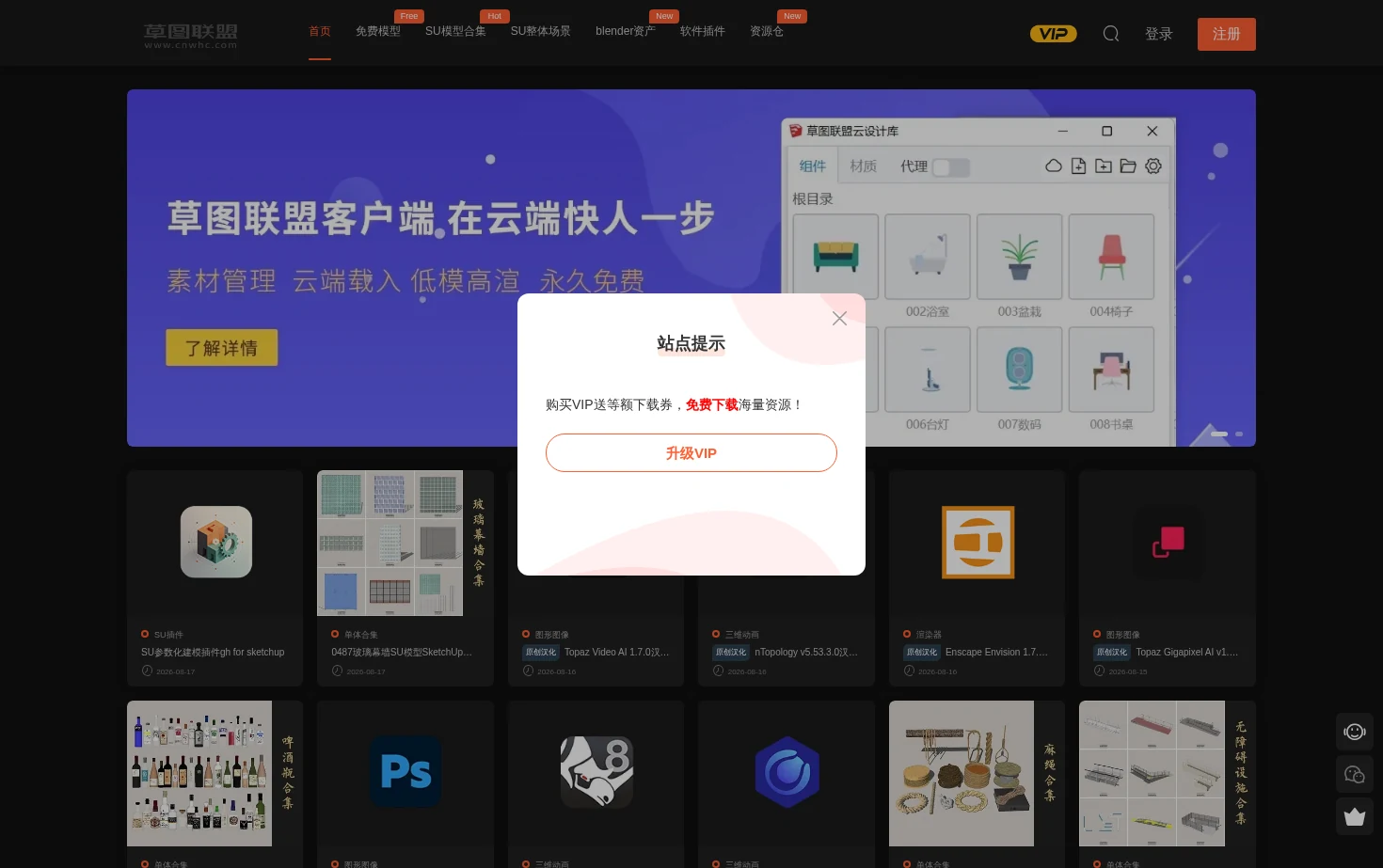This screenshot has height=868, width=1383.
Task: Open the 软件插件 menu item
Action: [703, 31]
